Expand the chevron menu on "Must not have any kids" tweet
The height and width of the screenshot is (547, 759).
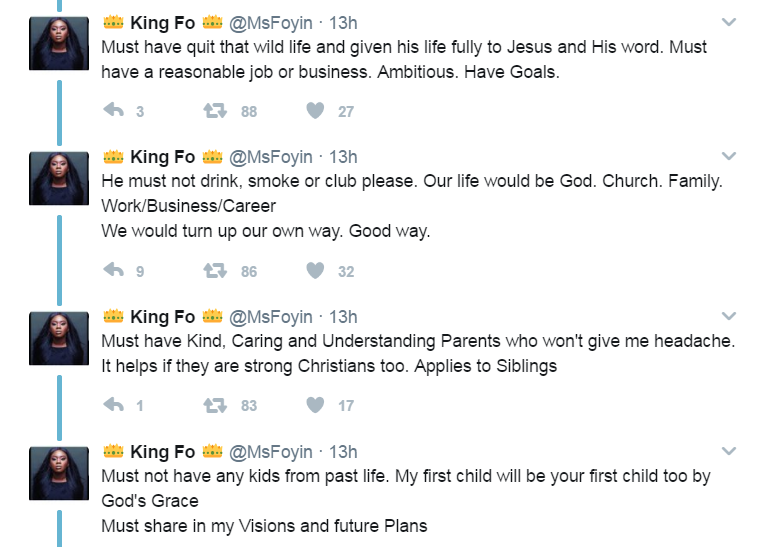pos(729,451)
